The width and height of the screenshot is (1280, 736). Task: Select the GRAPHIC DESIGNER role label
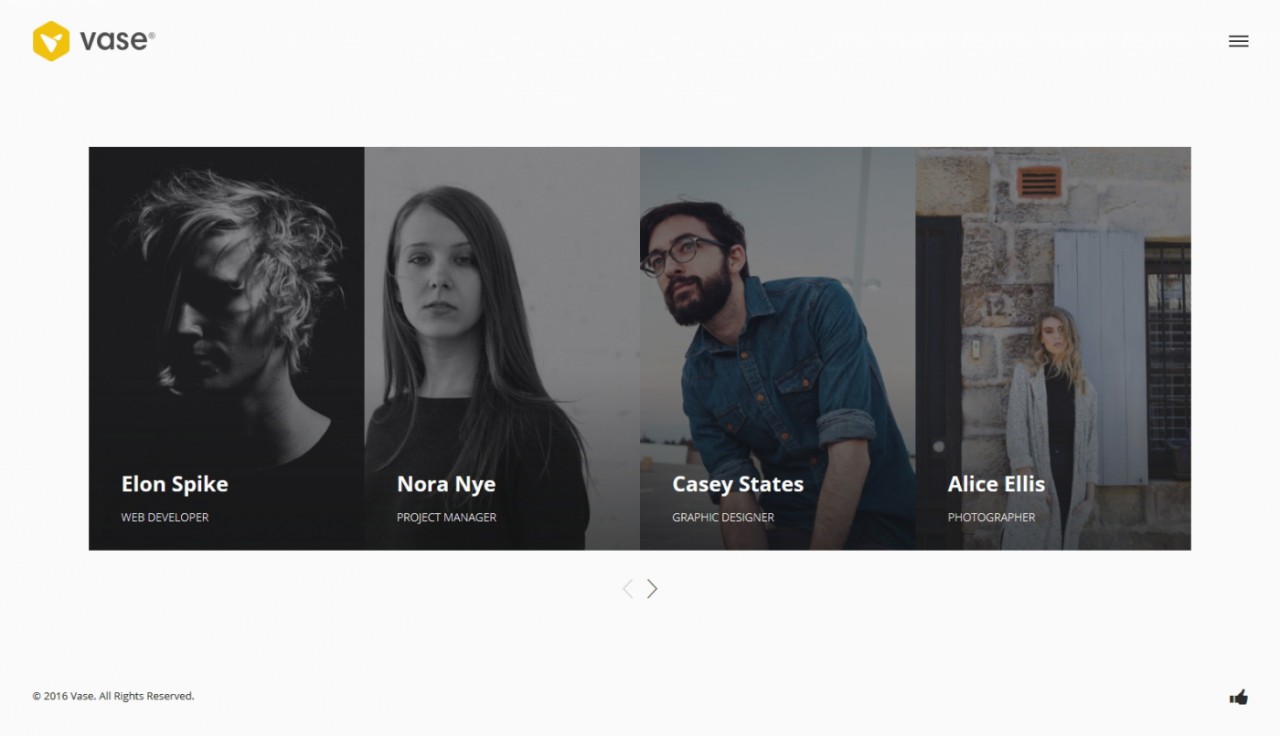[723, 517]
